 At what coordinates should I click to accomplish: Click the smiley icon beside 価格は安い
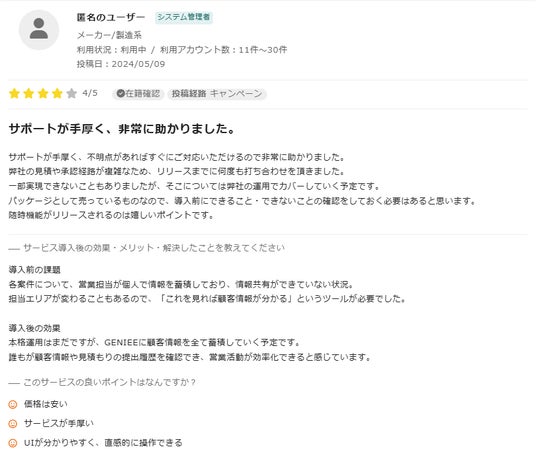[x=13, y=404]
